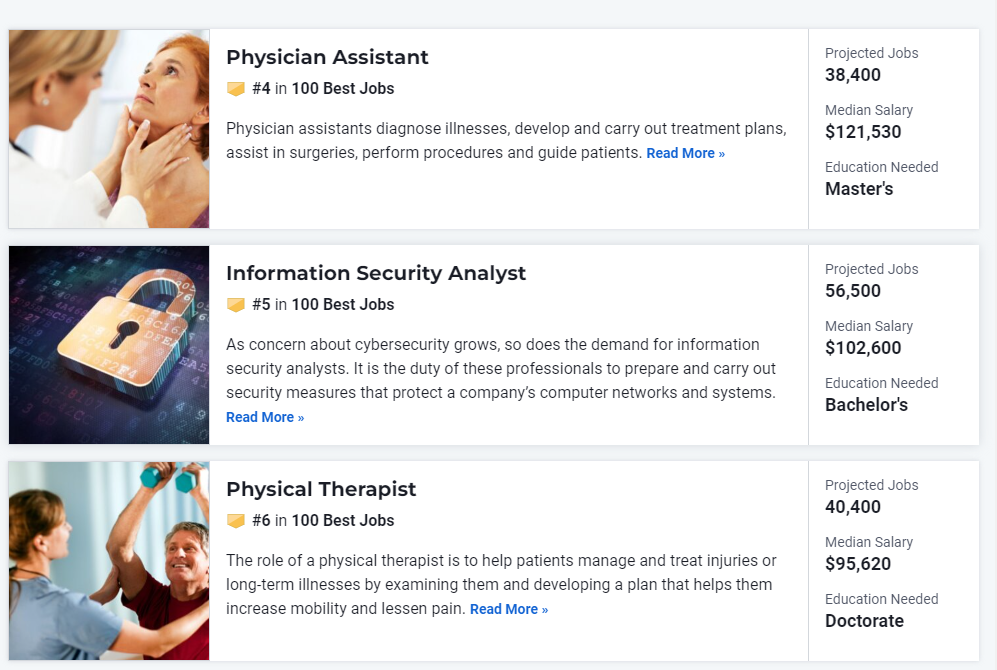Click the yellow bookmark icon beside #6 ranking
997x670 pixels.
pyautogui.click(x=236, y=521)
